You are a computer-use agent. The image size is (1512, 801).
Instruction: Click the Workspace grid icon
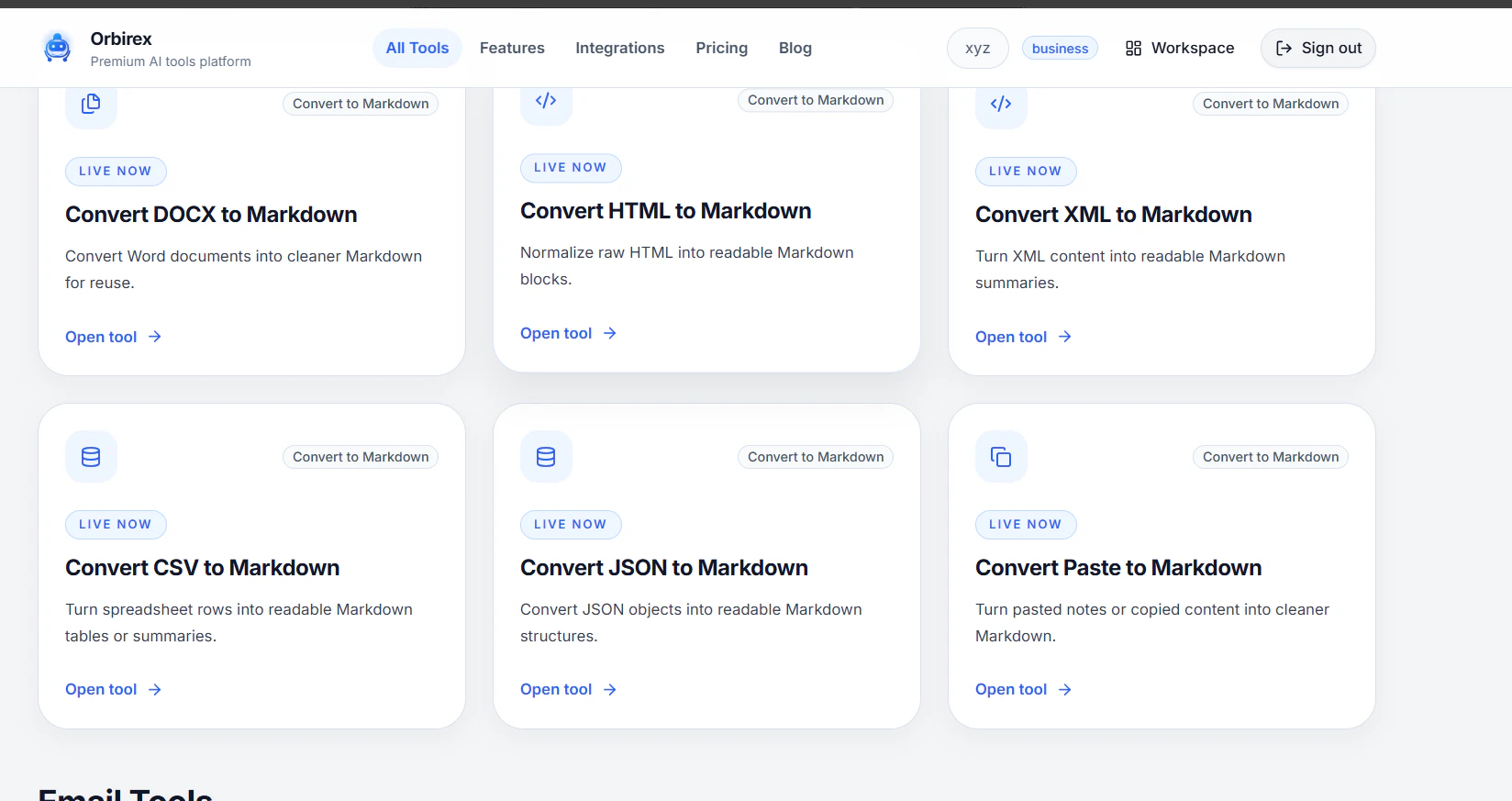1134,48
